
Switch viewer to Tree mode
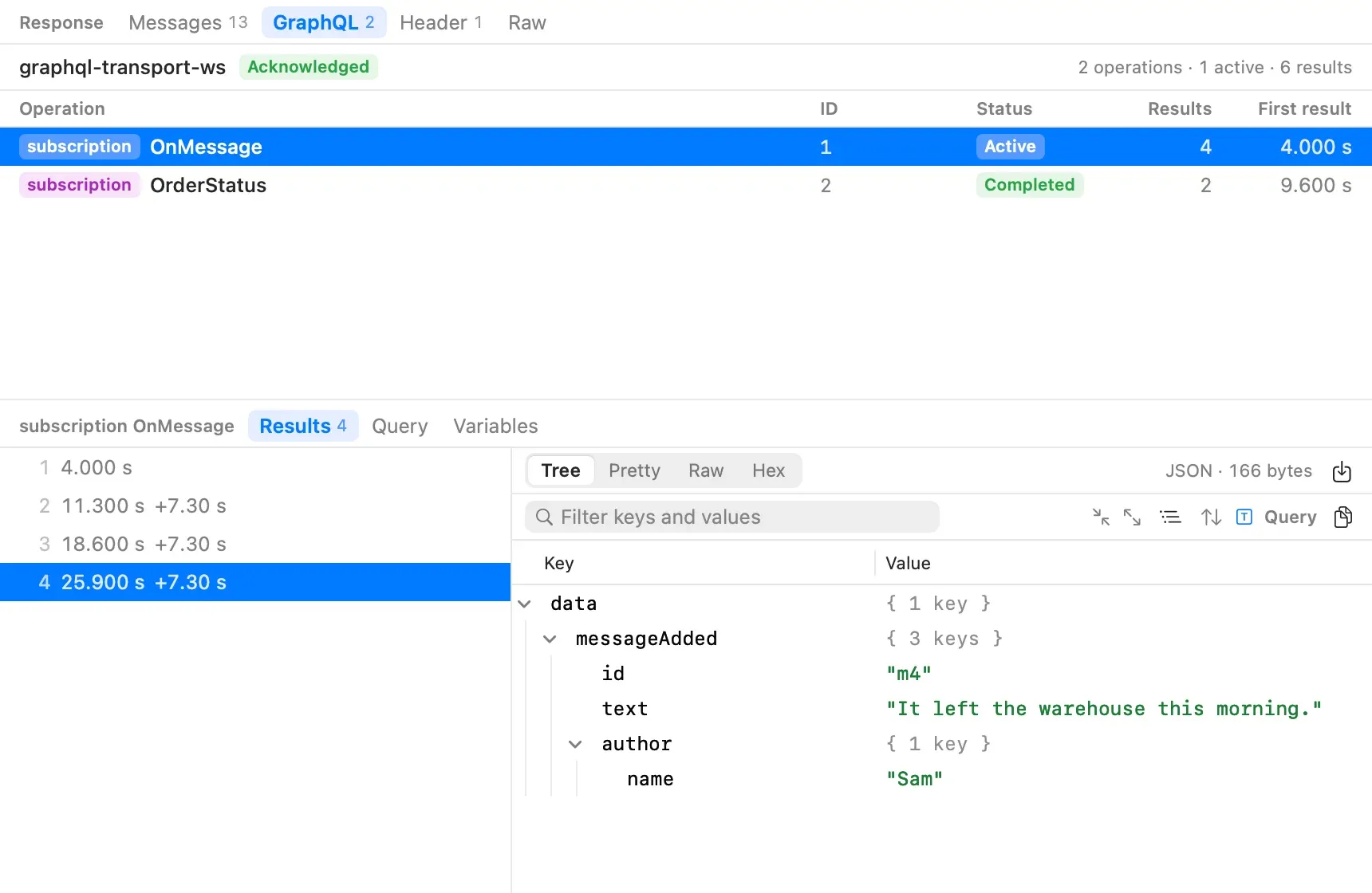point(561,470)
